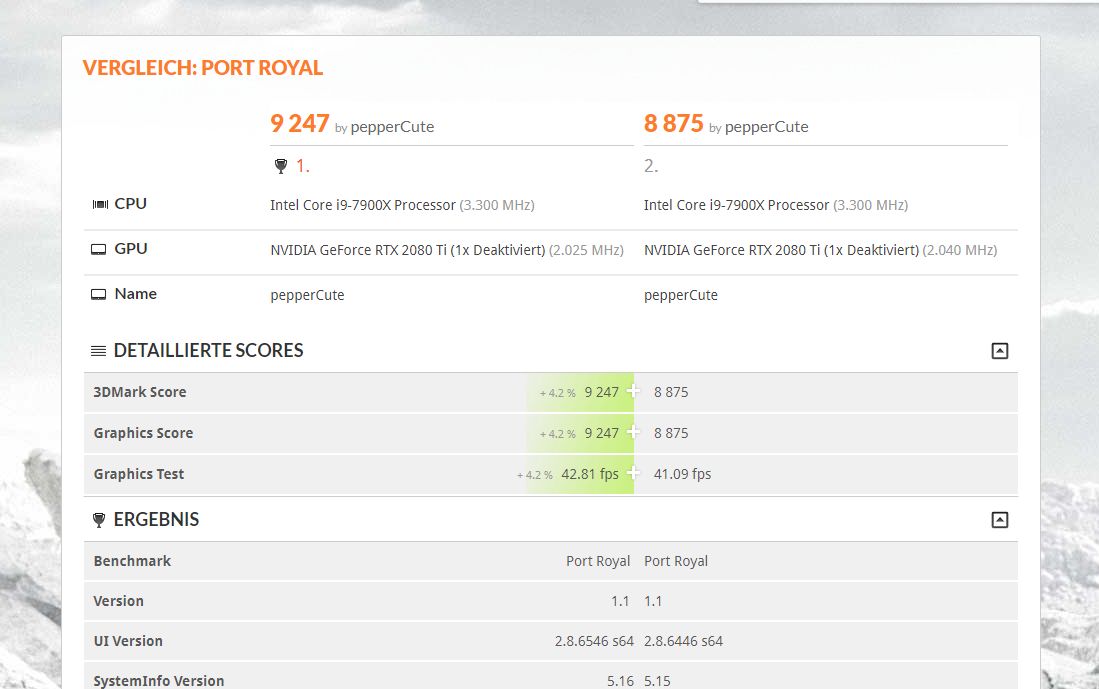Open the second result's Intel Core i9-7900X link
Image resolution: width=1099 pixels, height=689 pixels.
(737, 205)
